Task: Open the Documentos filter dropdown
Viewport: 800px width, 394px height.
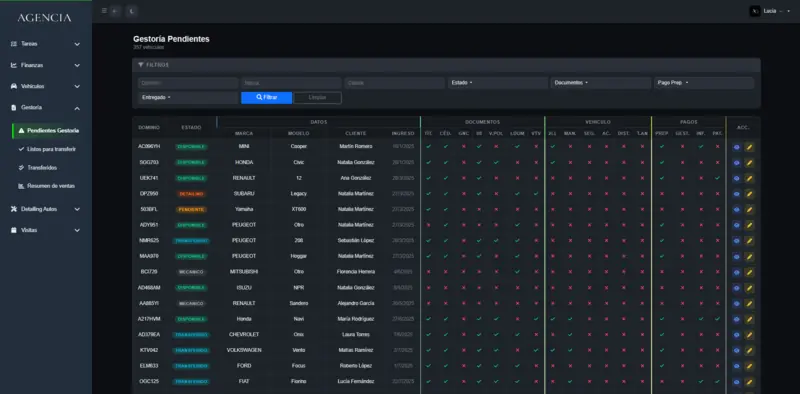Action: pyautogui.click(x=601, y=83)
